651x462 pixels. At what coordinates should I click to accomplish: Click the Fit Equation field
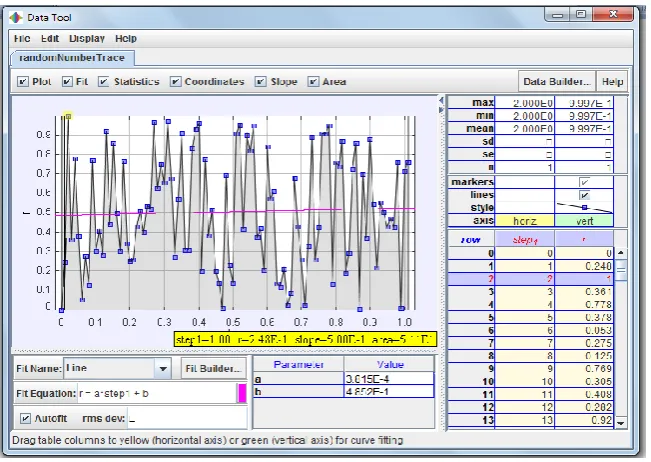[x=157, y=393]
